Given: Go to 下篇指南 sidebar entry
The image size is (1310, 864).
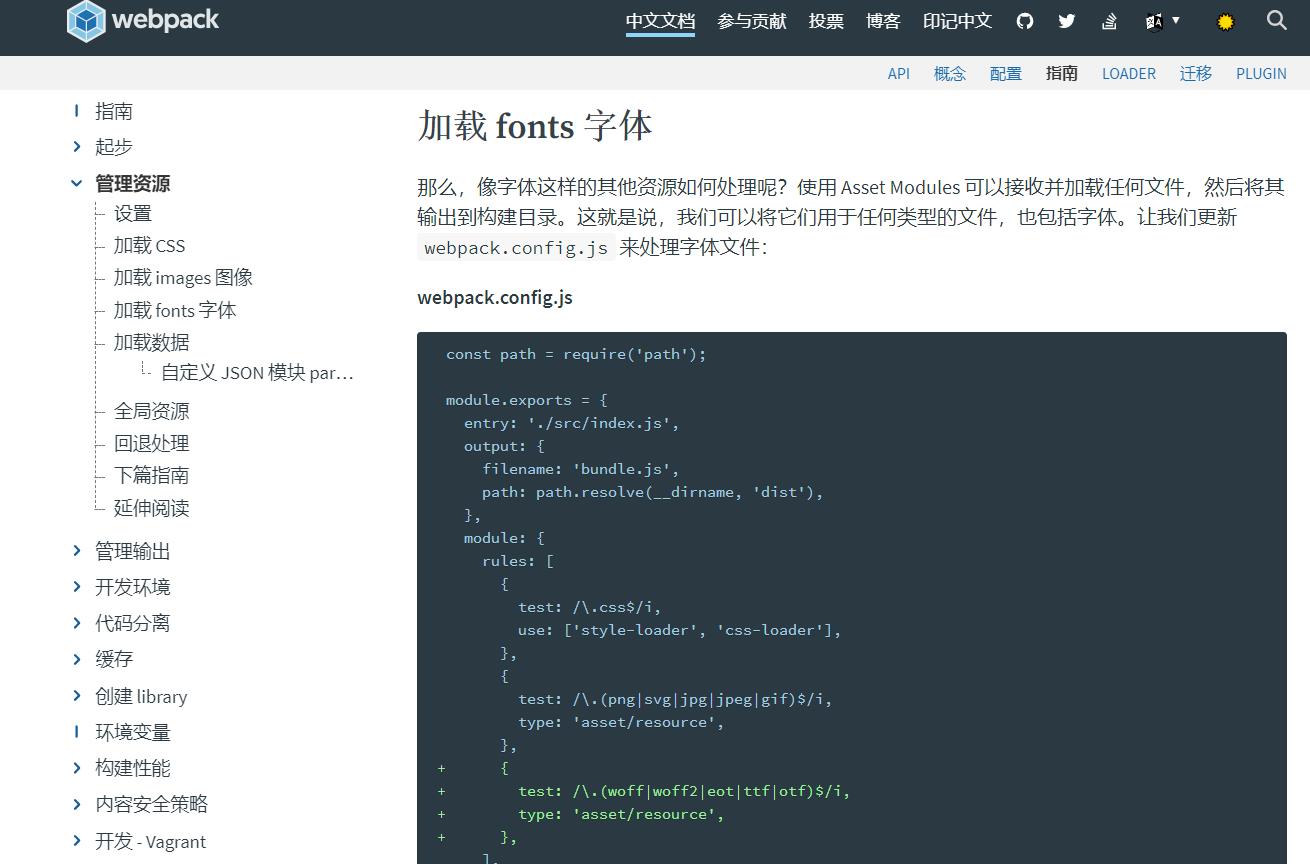Looking at the screenshot, I should click(x=152, y=475).
